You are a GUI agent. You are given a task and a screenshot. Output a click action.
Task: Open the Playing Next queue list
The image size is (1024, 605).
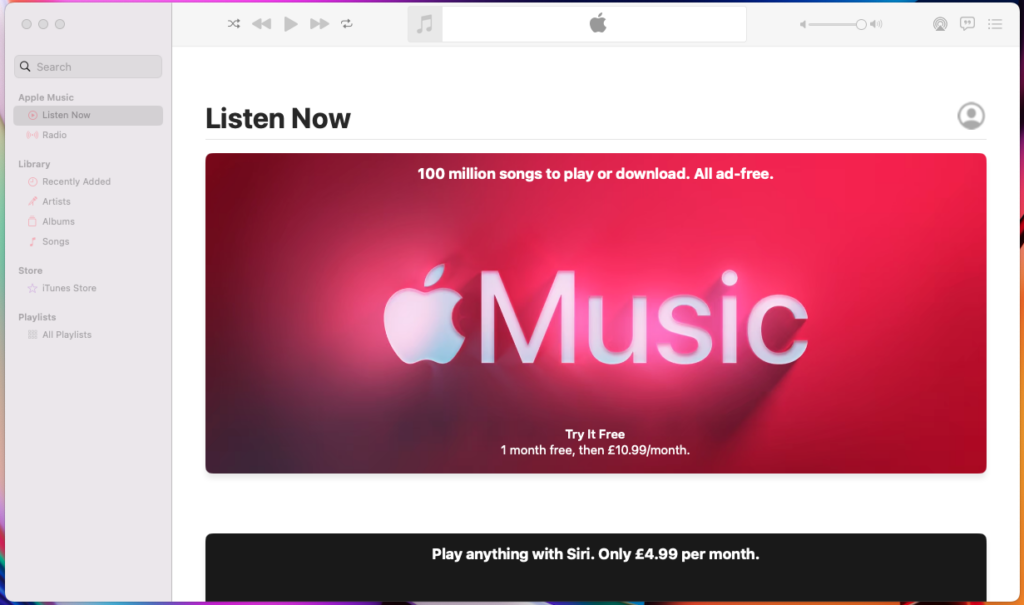(x=995, y=24)
